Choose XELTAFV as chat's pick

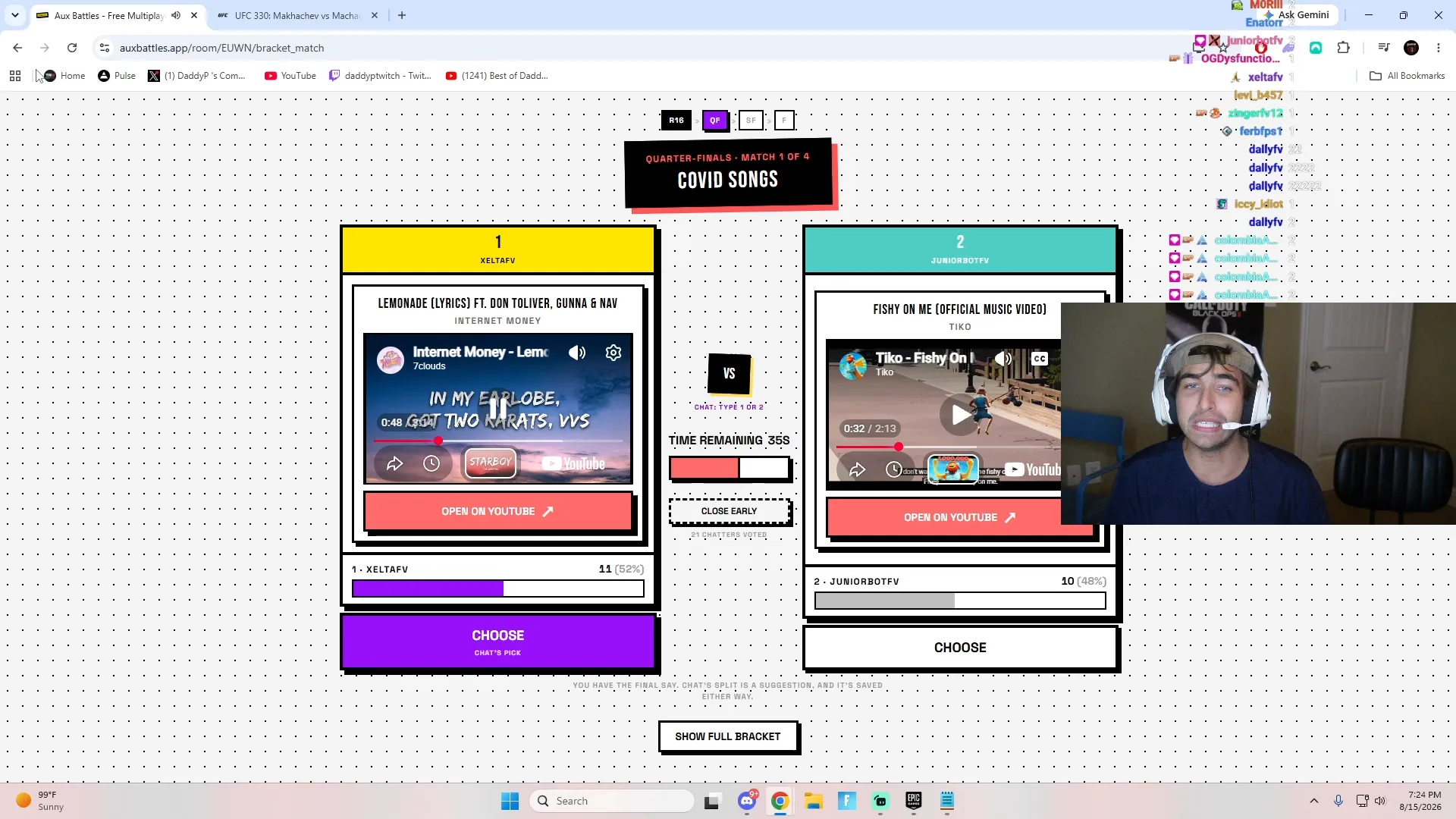497,642
